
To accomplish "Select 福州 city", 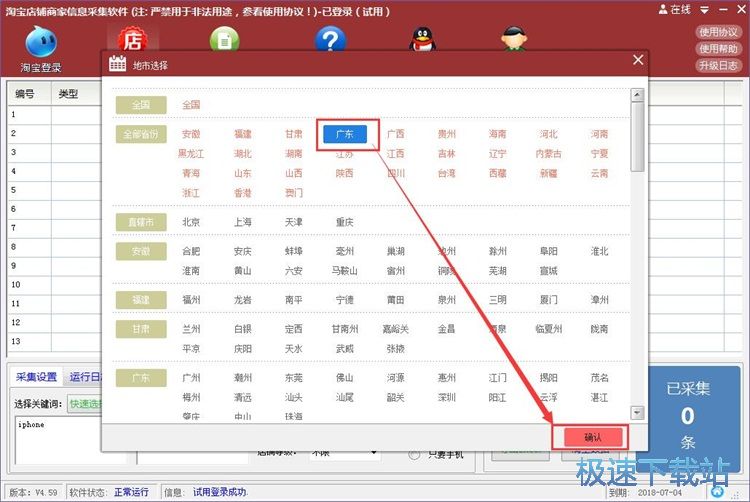I will coord(191,300).
